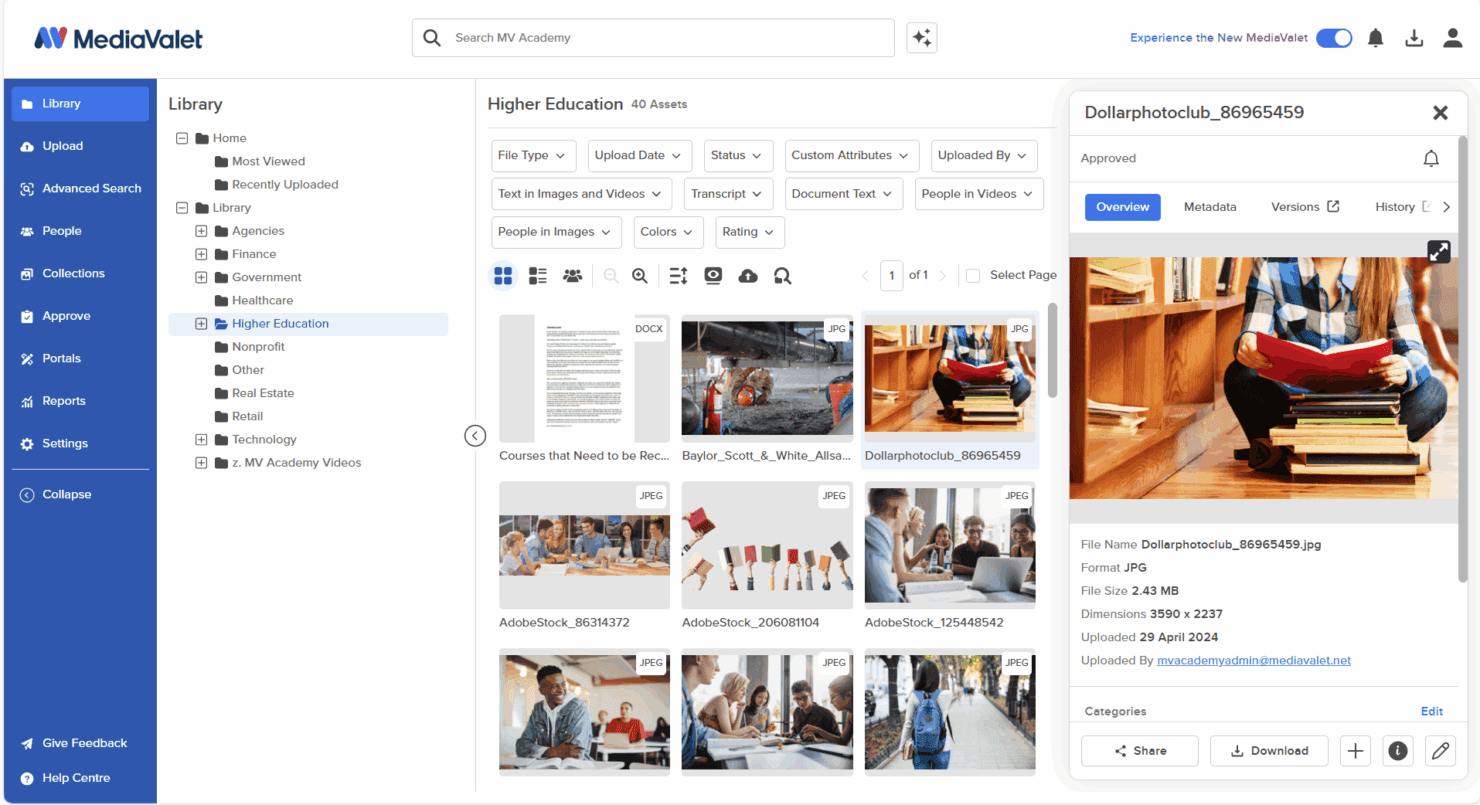
Task: Open the notifications bell in the header
Action: tap(1376, 38)
